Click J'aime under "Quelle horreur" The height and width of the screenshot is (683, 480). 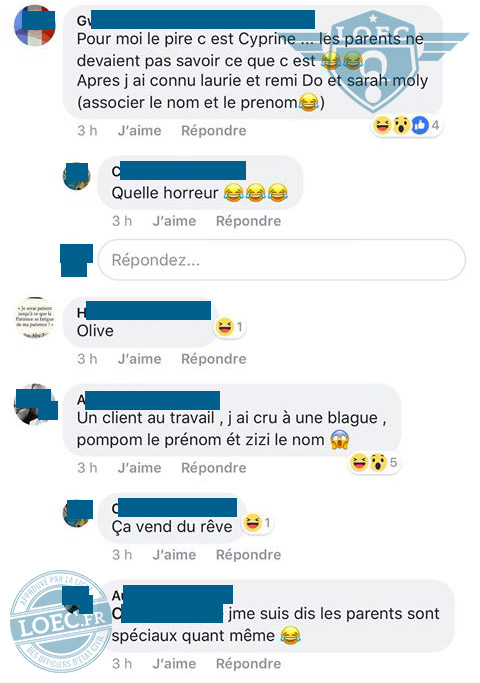point(174,221)
